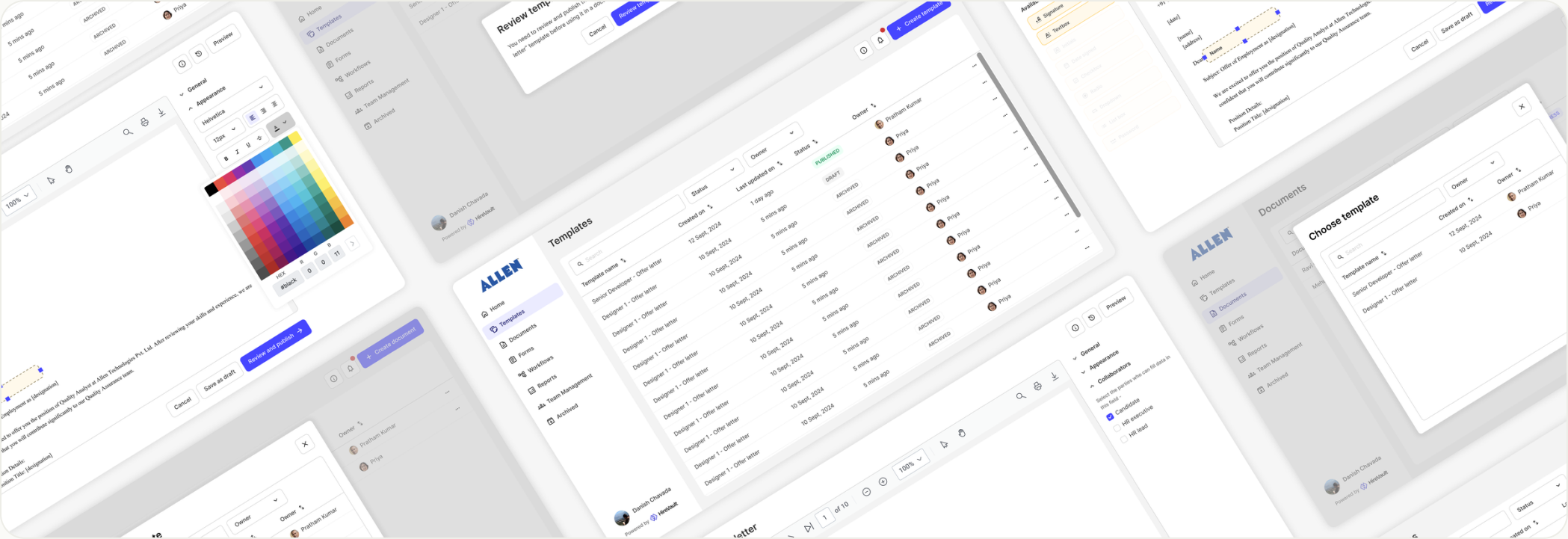
Task: Click Create template button in Templates window
Action: 919,18
